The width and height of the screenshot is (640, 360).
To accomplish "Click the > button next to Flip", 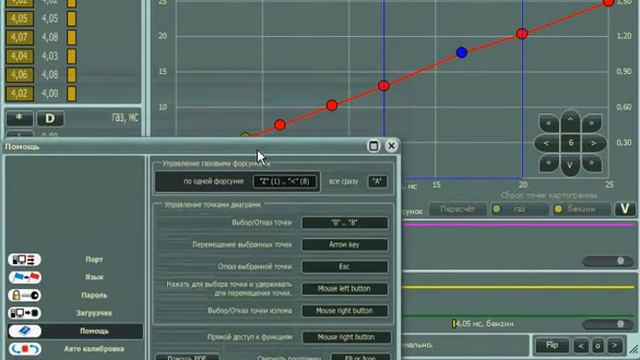I will pos(614,346).
